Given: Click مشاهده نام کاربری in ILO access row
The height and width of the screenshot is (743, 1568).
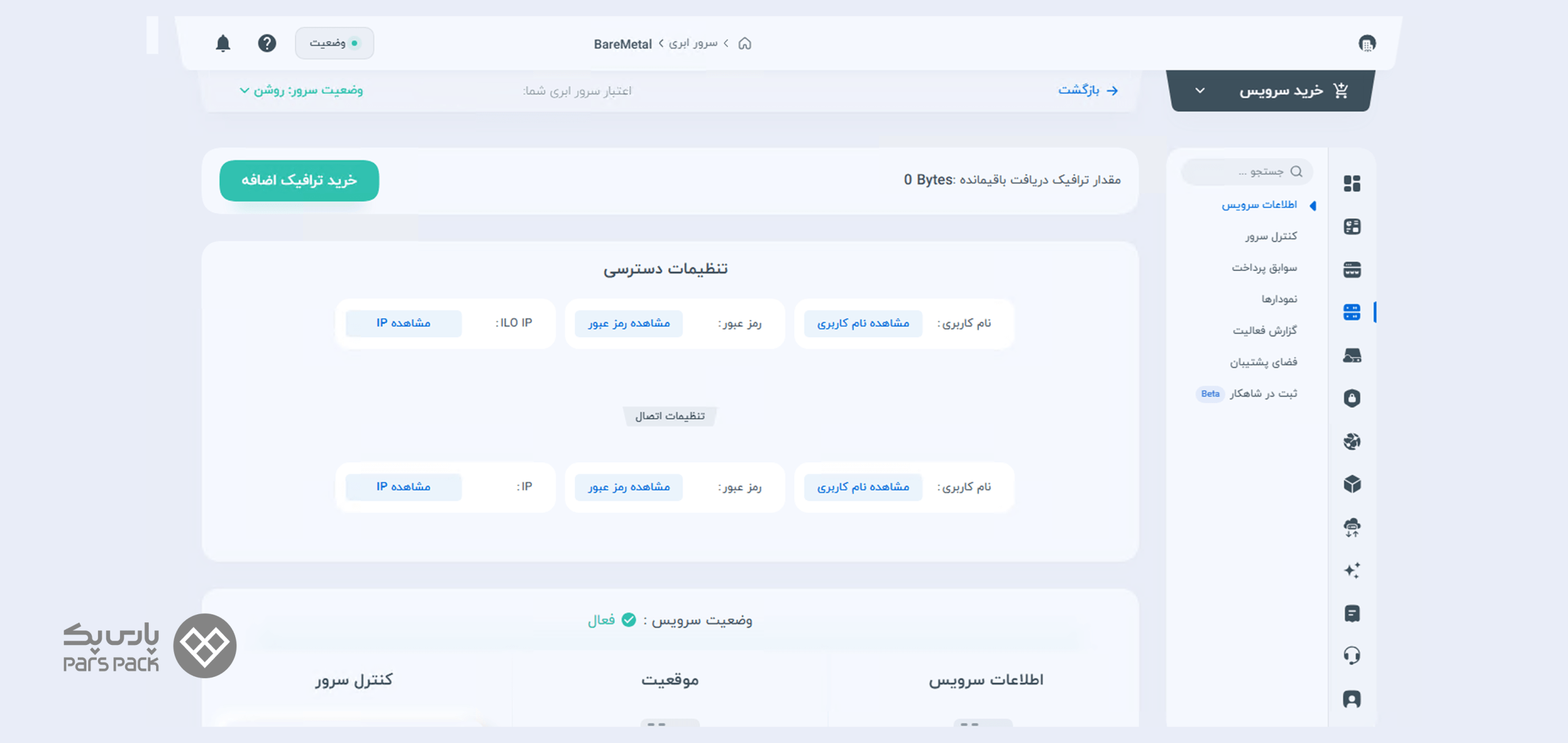Looking at the screenshot, I should 863,323.
